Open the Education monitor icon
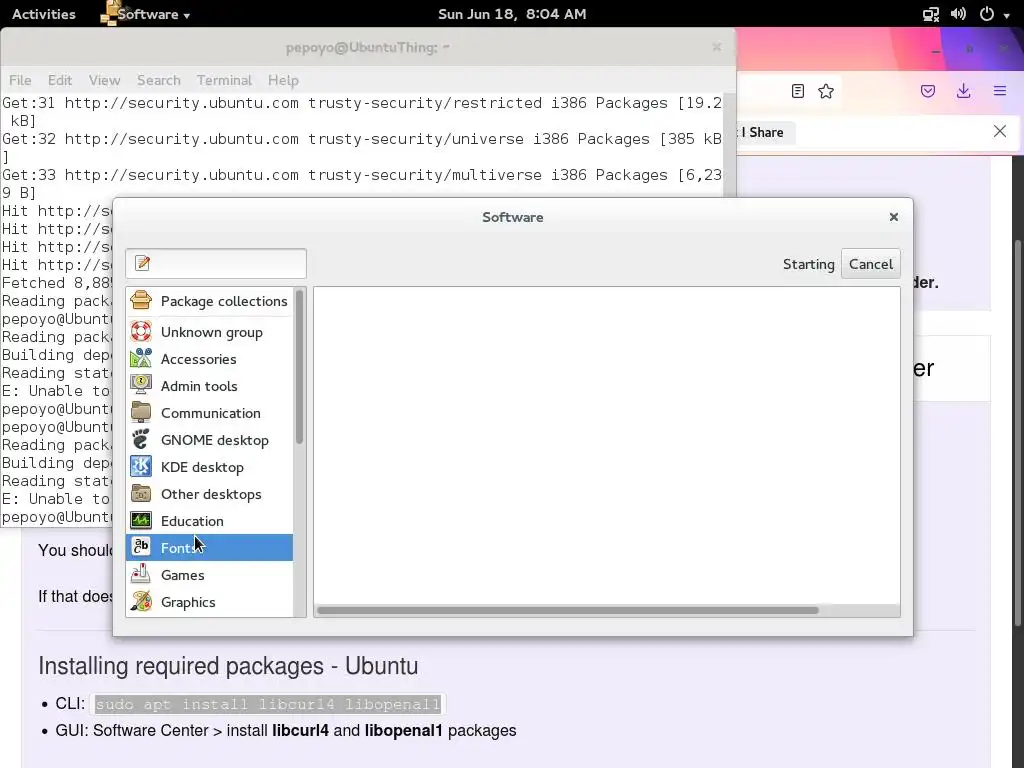1024x768 pixels. point(140,520)
